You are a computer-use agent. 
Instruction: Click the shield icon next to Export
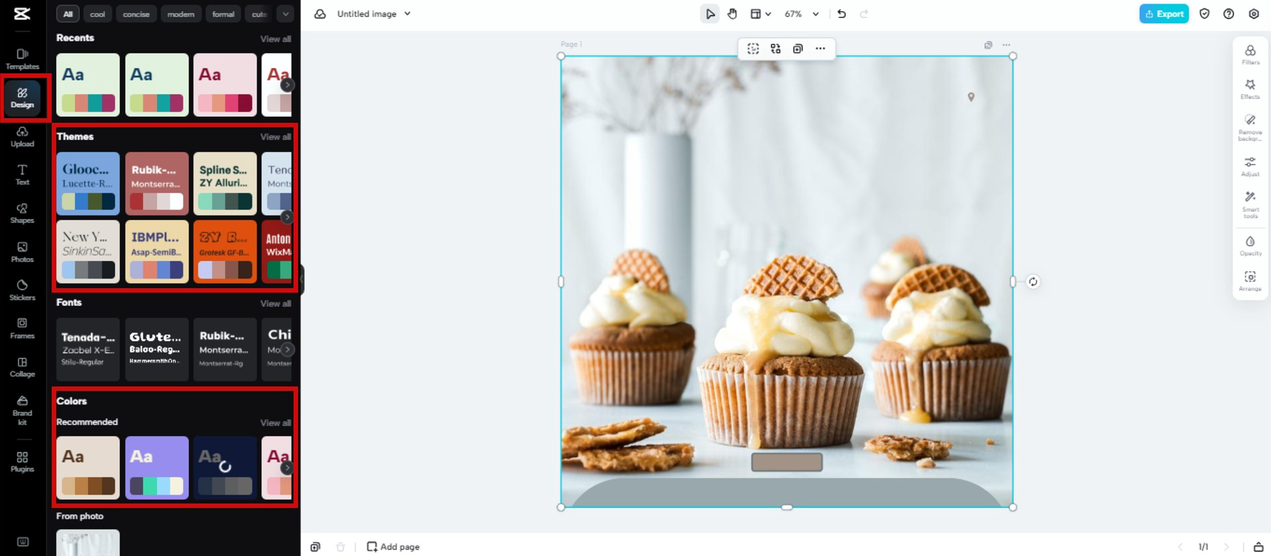coord(1204,14)
